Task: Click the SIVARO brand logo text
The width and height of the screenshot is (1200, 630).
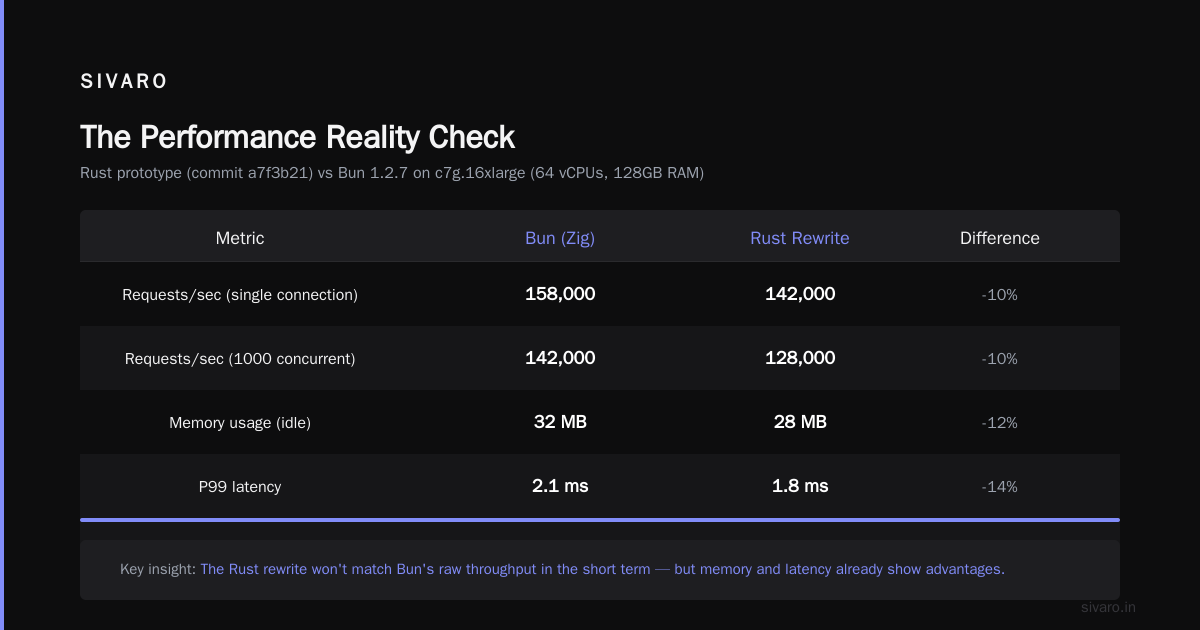Action: [124, 82]
